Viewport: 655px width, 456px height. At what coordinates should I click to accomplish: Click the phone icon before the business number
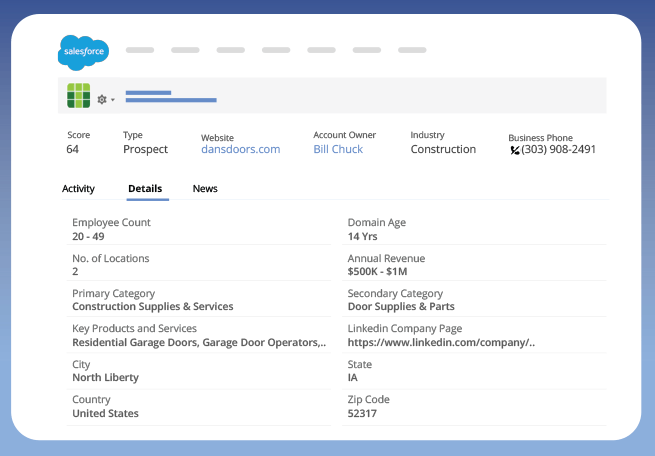pos(514,150)
